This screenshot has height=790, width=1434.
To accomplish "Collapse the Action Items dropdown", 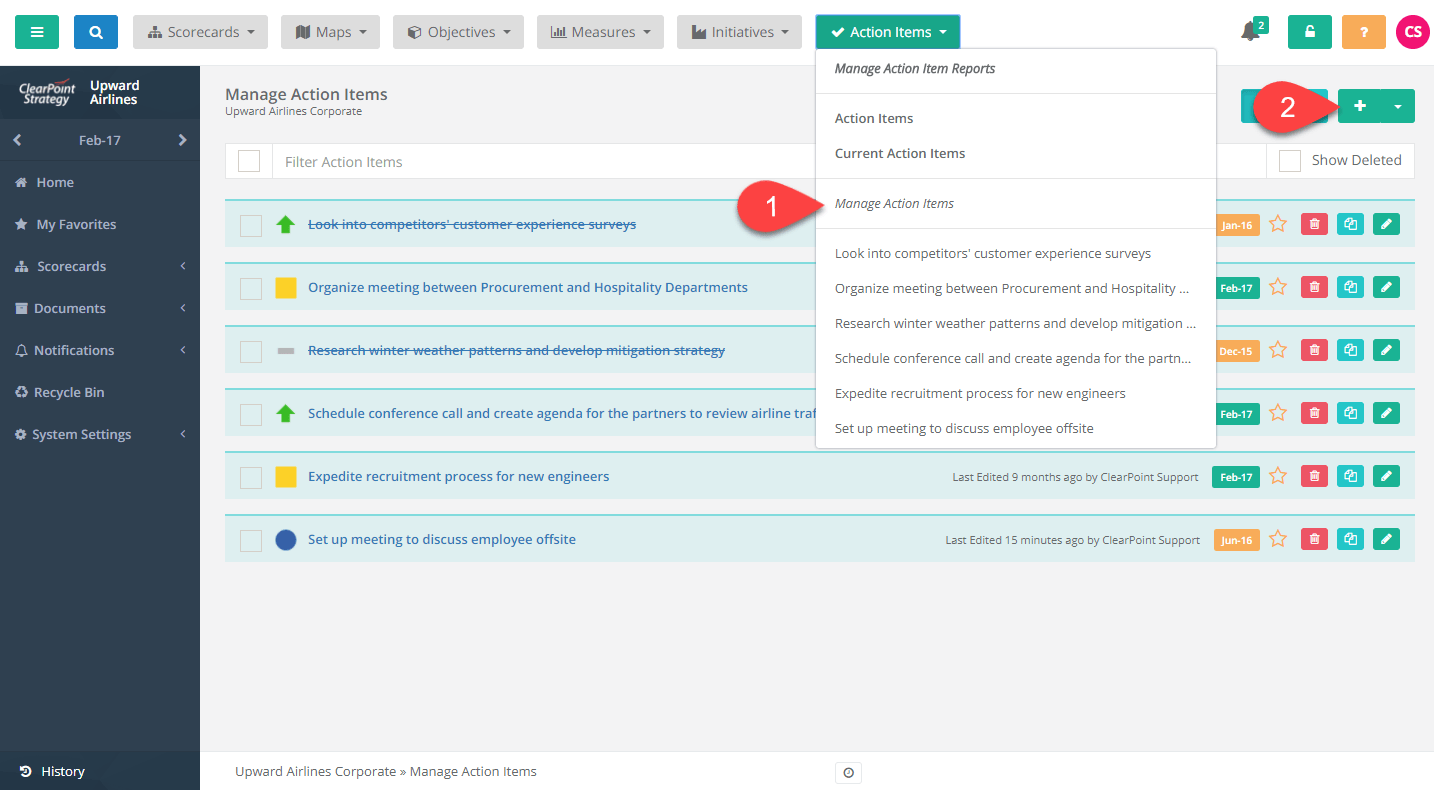I will click(888, 32).
